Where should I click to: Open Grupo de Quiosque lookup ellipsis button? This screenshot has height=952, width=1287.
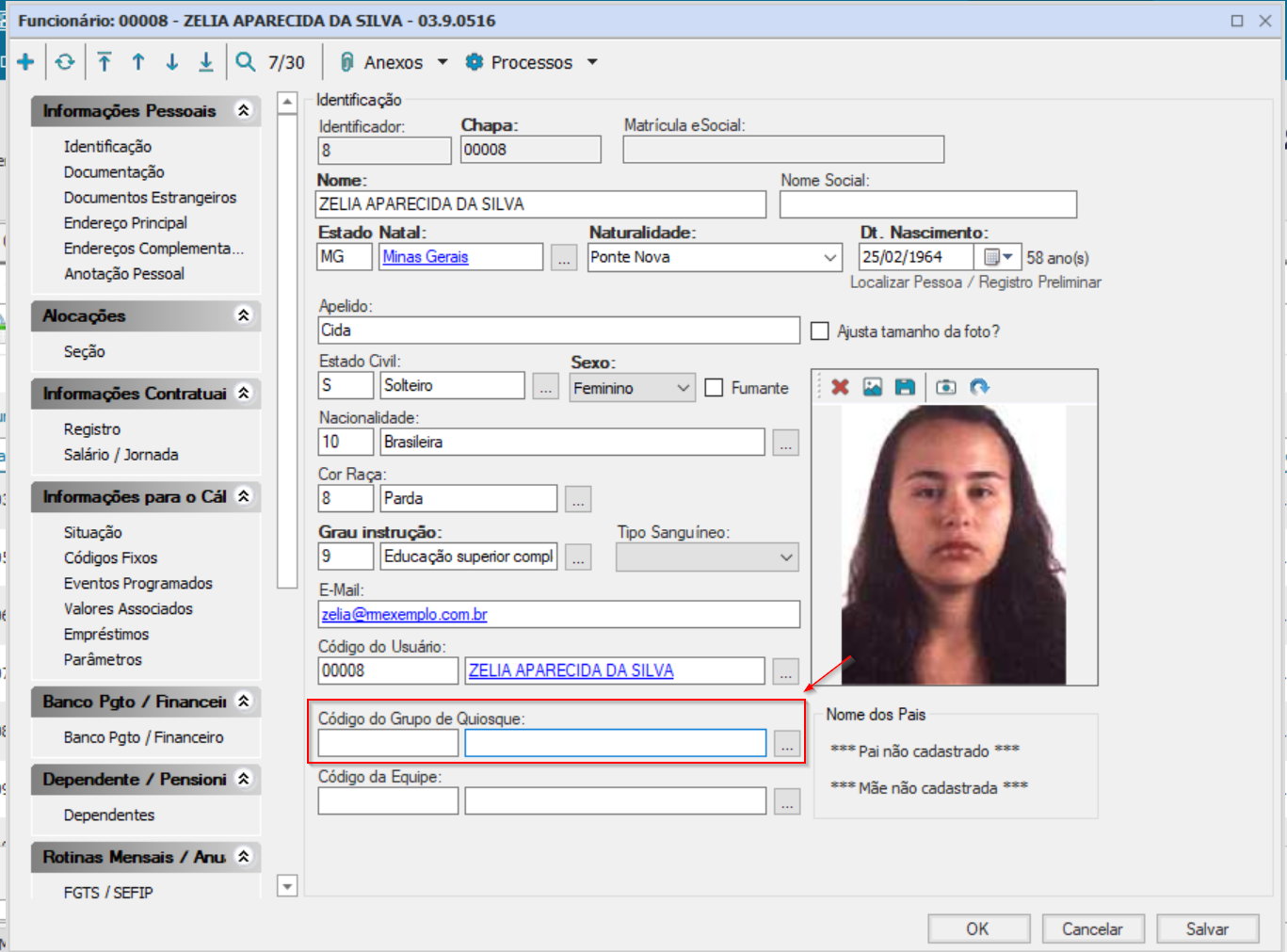click(787, 744)
